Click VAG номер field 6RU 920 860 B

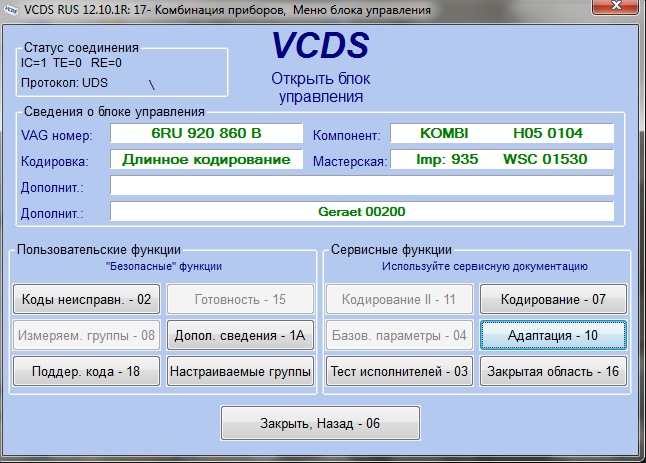tap(206, 133)
